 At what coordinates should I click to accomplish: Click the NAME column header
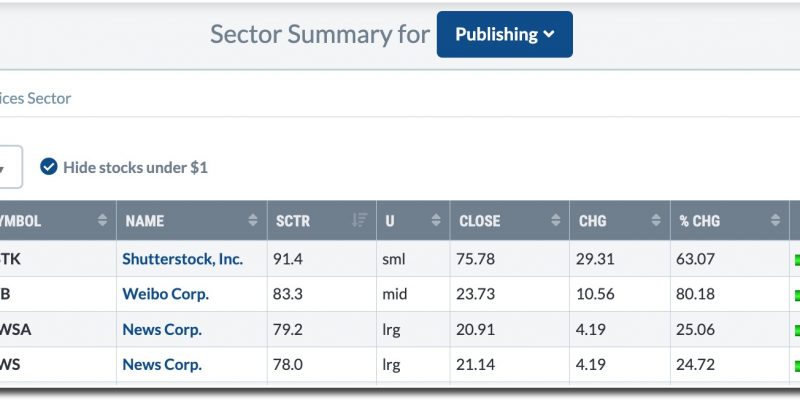(192, 220)
